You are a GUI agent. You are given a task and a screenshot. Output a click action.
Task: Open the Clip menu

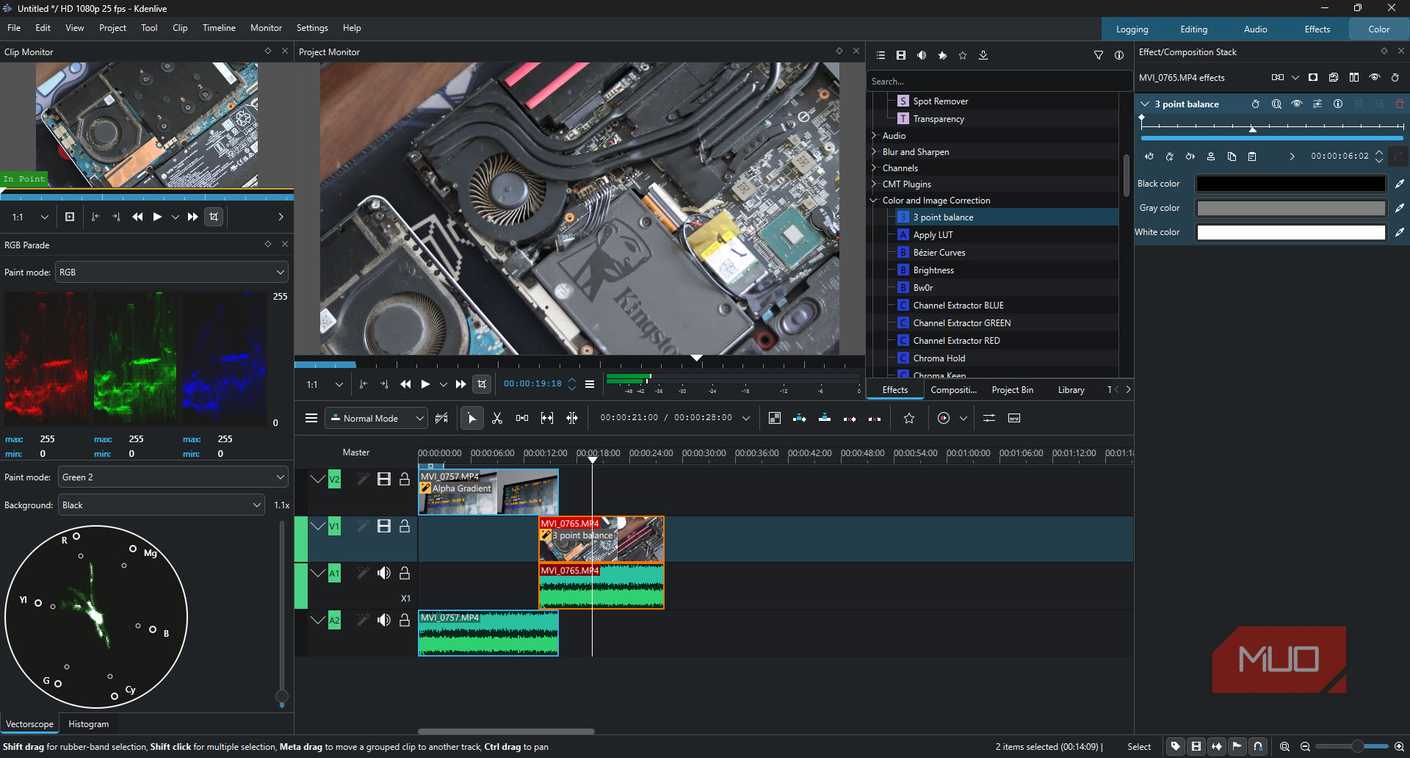(x=180, y=28)
